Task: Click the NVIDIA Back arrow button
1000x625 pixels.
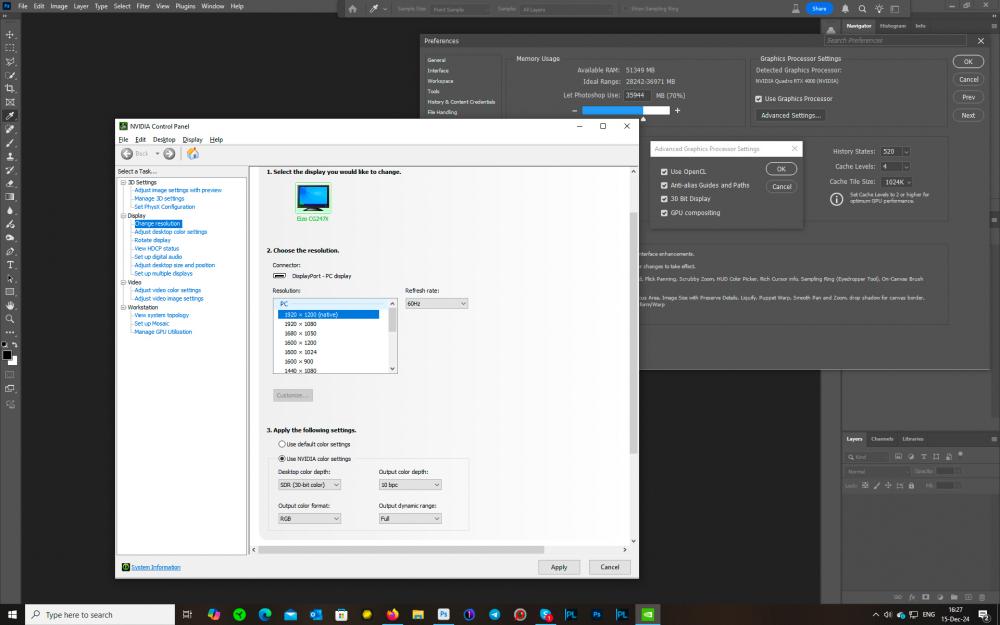Action: point(127,154)
